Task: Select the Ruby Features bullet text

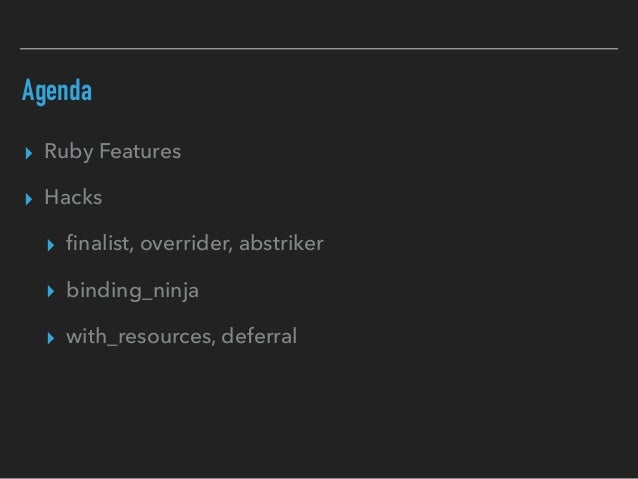Action: (x=113, y=152)
